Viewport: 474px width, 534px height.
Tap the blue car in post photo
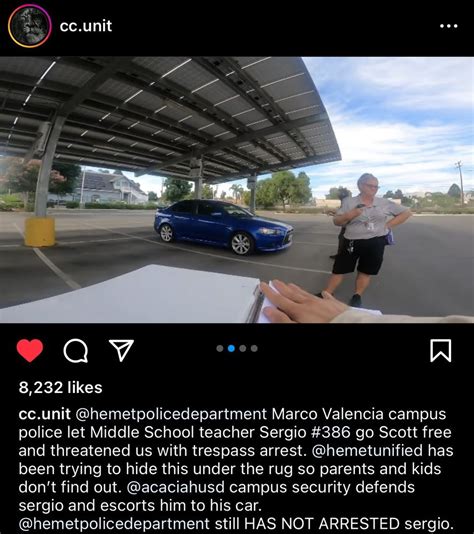(223, 226)
